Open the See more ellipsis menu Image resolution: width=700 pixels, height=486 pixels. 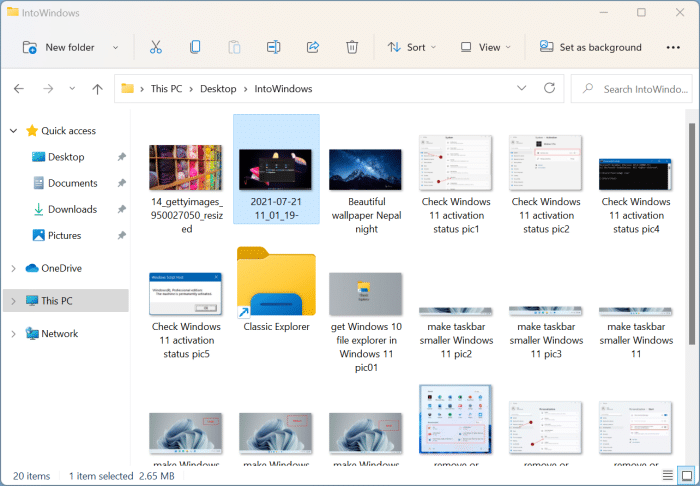click(673, 47)
